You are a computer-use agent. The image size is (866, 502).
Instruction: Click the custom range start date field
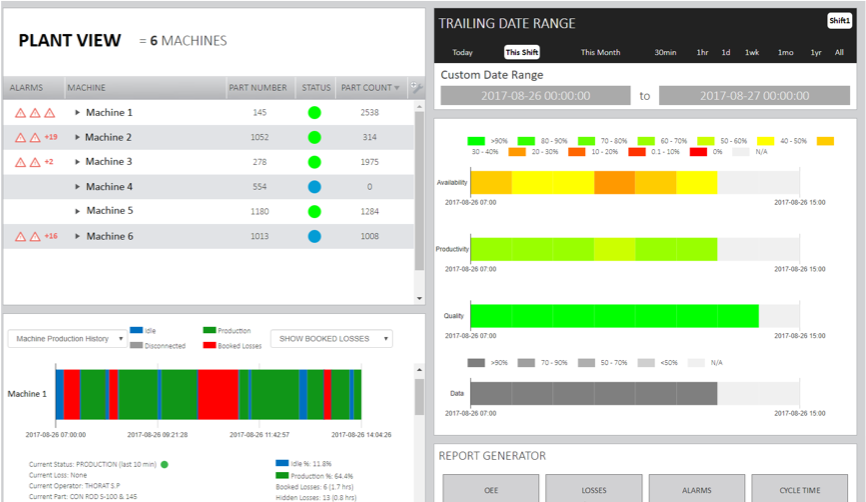[535, 96]
